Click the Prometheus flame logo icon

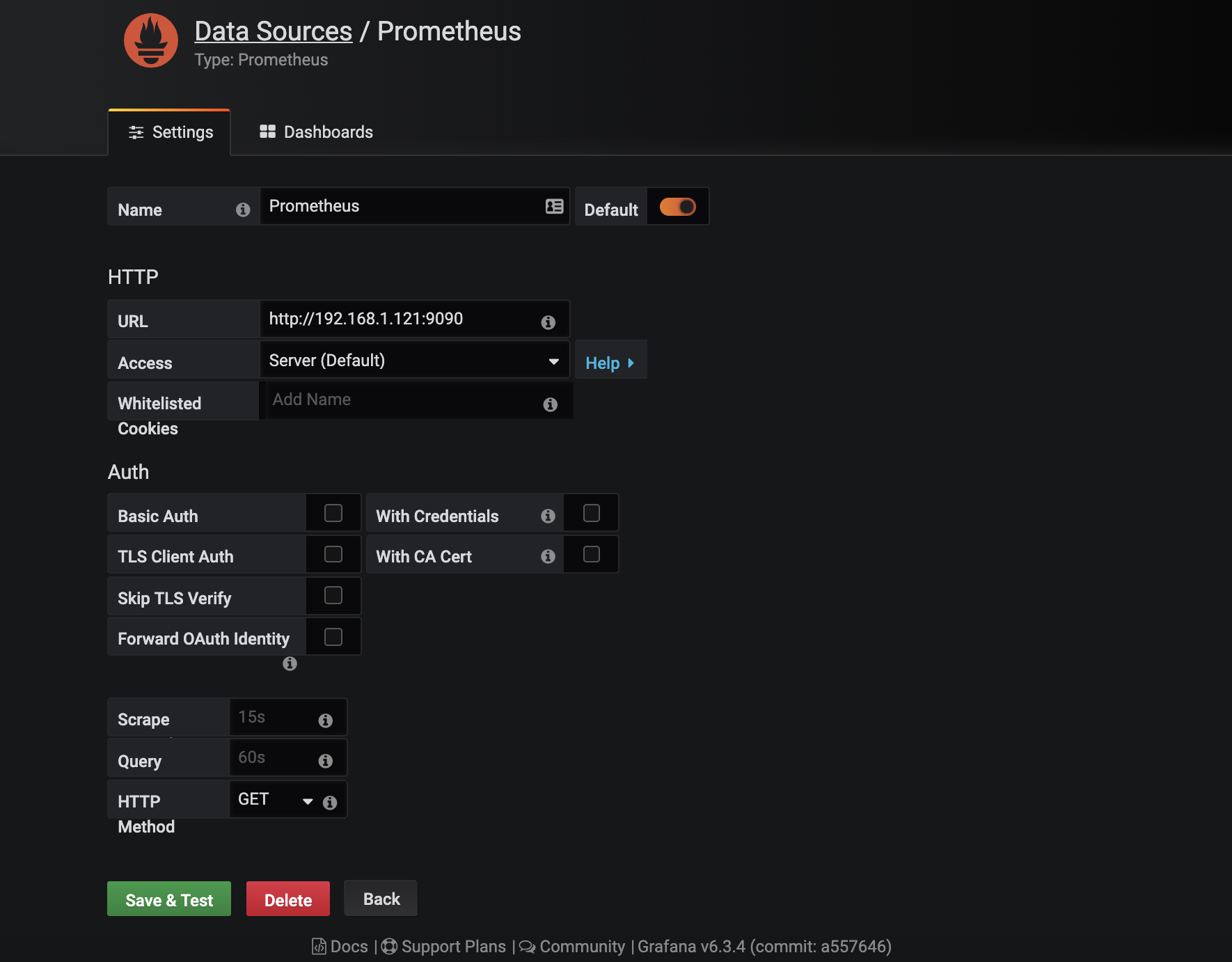[151, 40]
